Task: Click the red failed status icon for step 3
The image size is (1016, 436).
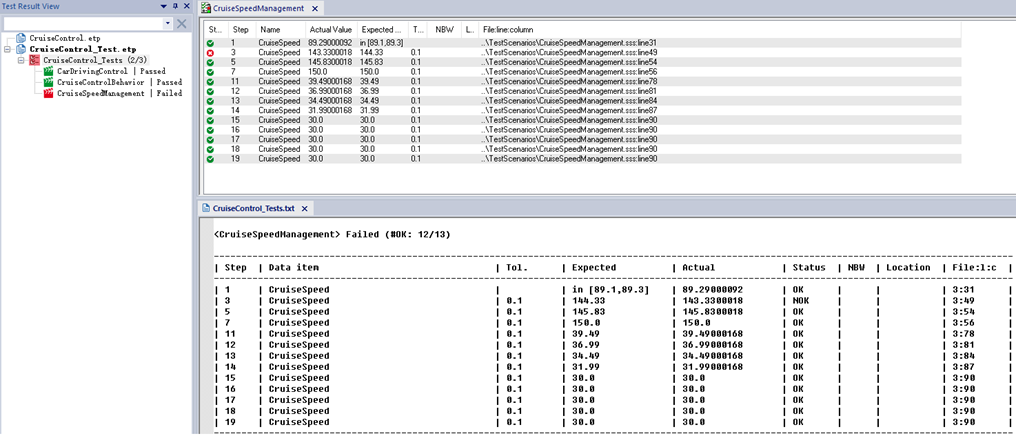Action: point(211,52)
